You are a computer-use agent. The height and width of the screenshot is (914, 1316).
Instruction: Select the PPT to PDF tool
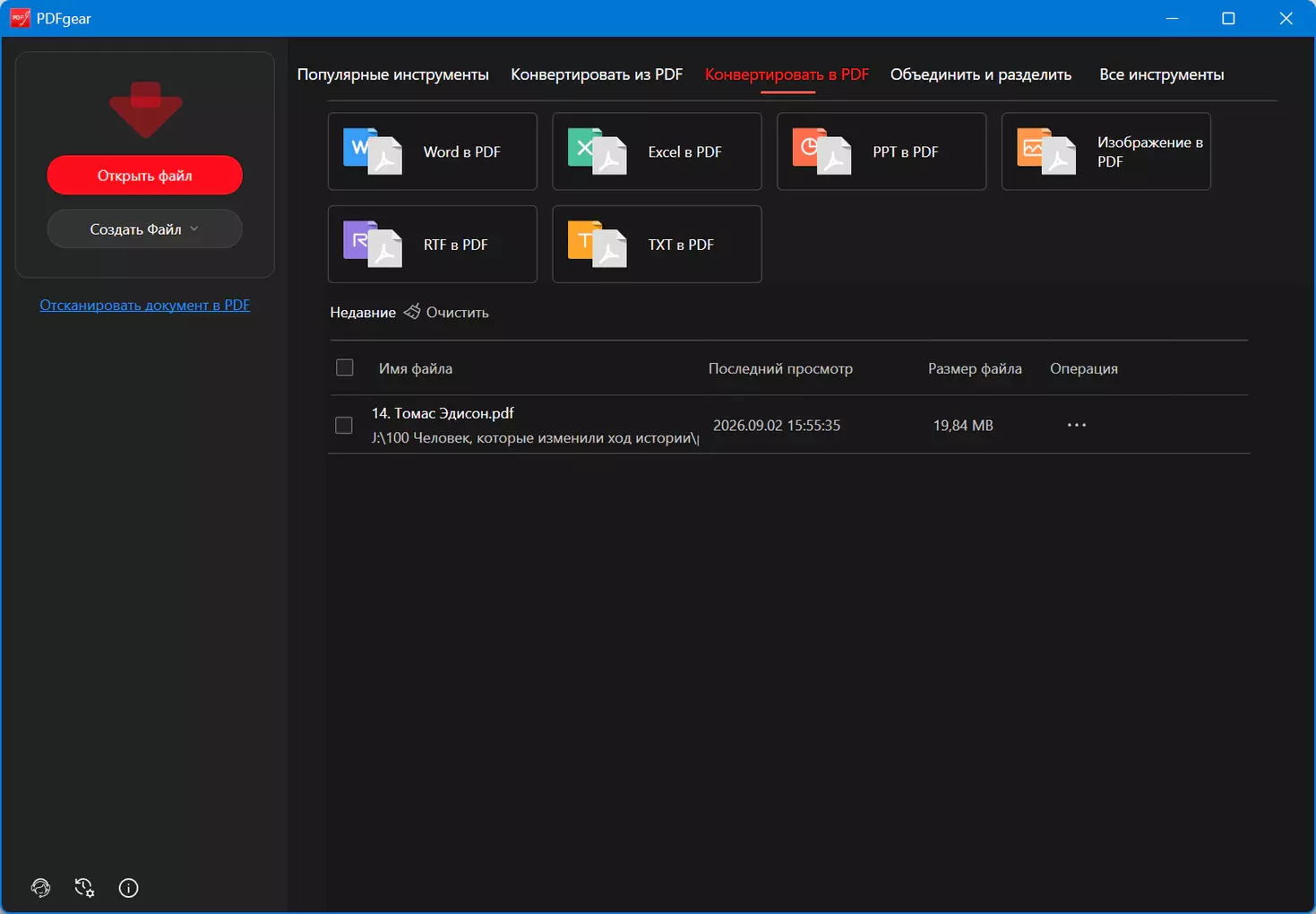pyautogui.click(x=882, y=151)
